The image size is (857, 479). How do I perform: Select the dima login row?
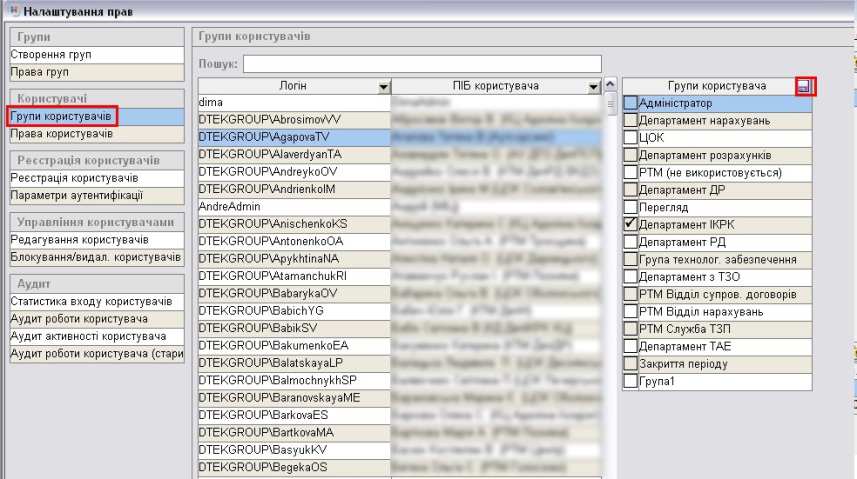(295, 102)
